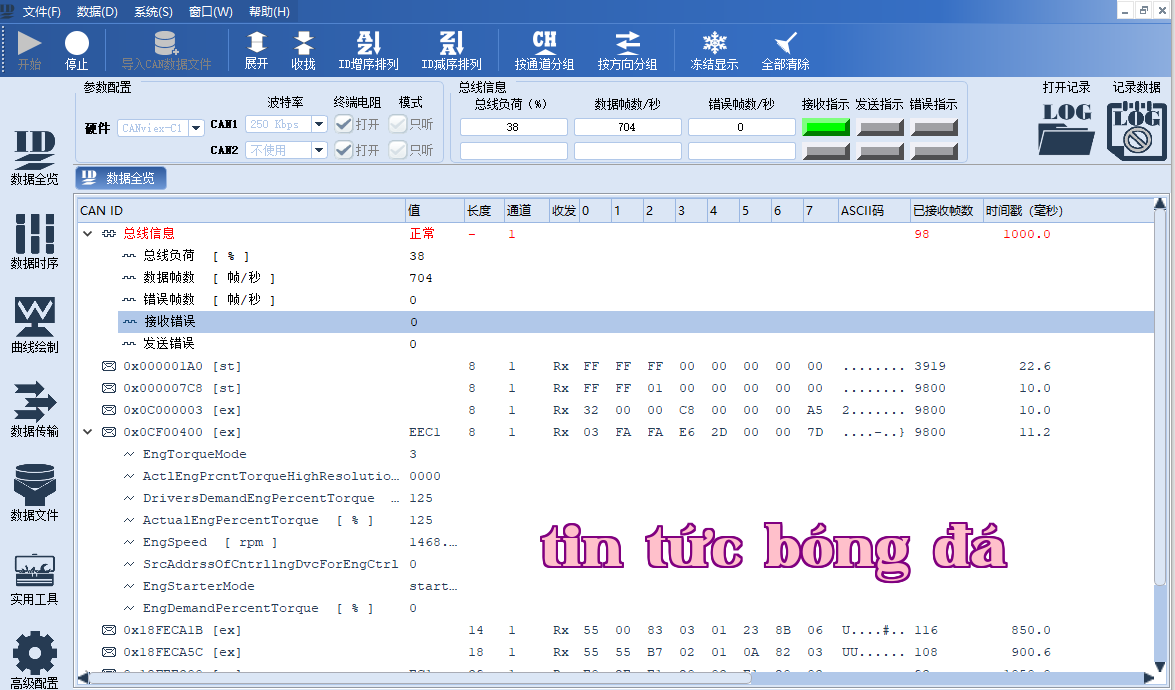Collapse all rows with 收拢
The width and height of the screenshot is (1175, 690).
303,50
